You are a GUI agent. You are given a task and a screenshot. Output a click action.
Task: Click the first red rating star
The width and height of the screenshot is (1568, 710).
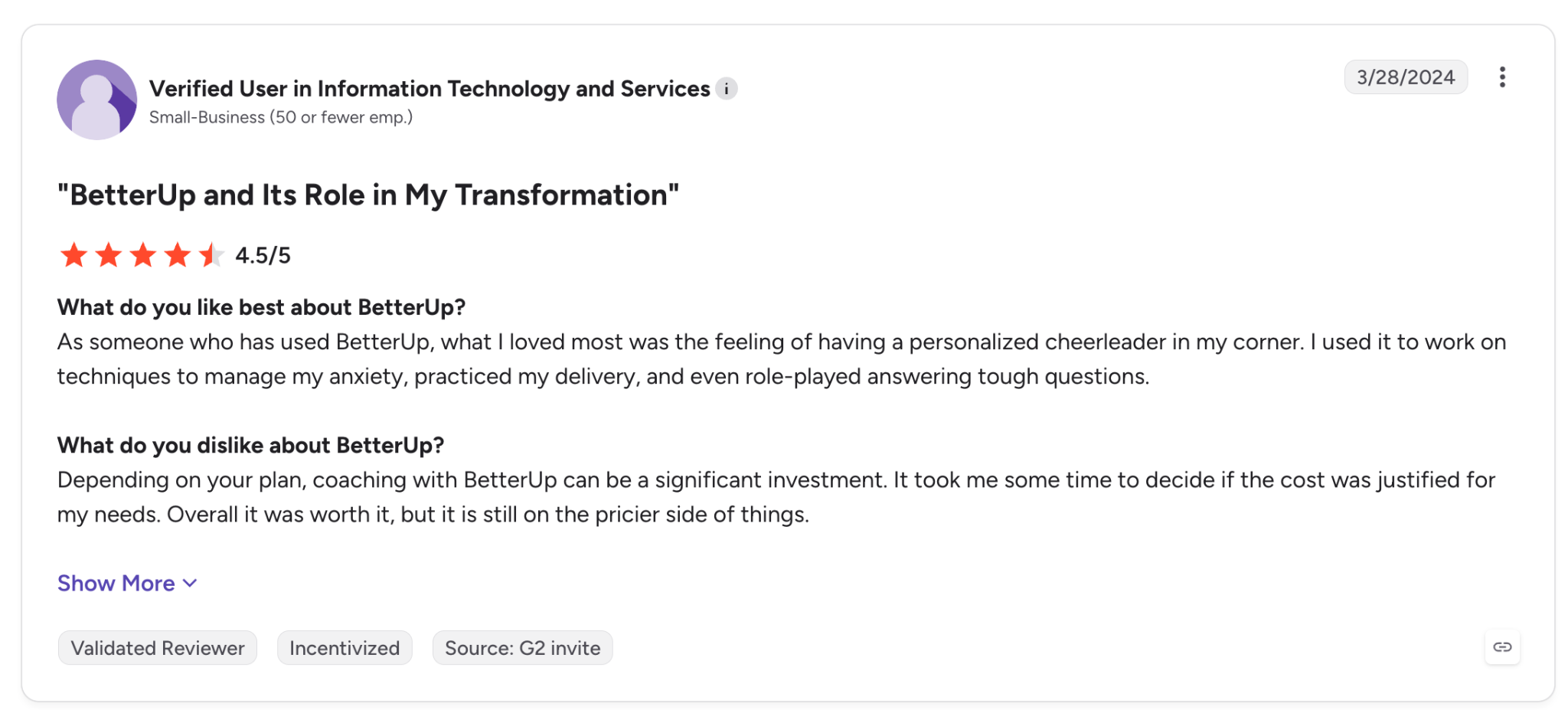(x=73, y=255)
